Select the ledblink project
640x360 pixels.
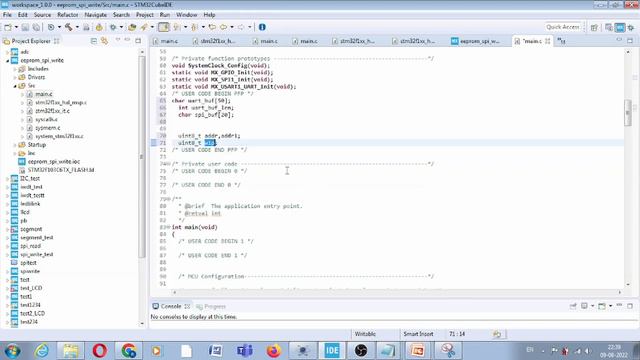(x=30, y=204)
